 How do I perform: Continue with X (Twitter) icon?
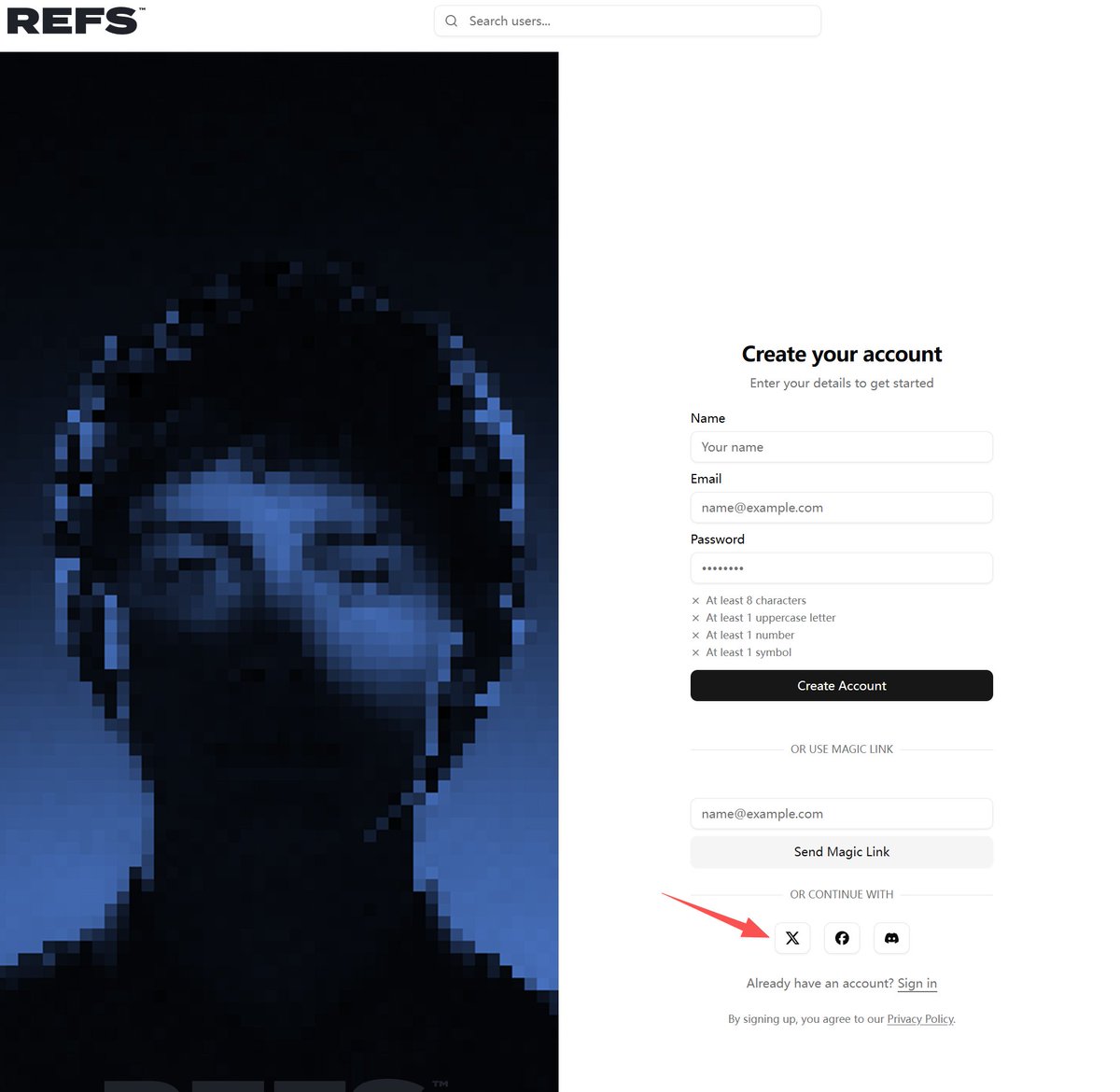[x=792, y=938]
